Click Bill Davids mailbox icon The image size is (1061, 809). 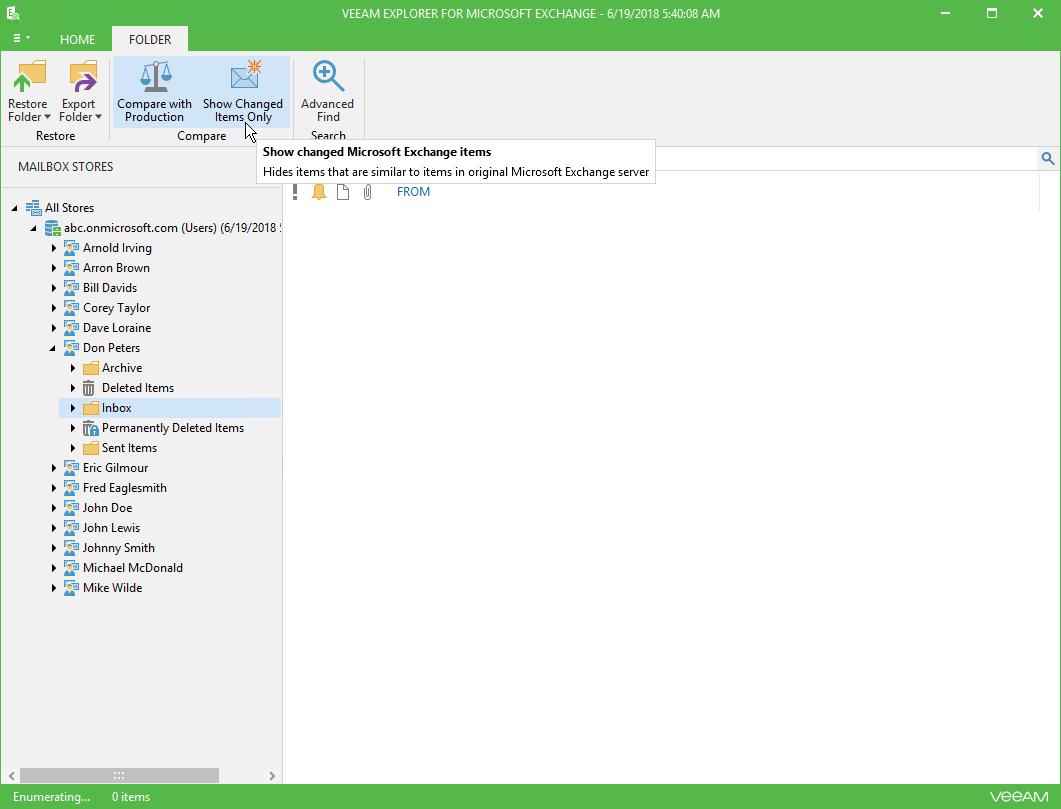pos(71,287)
